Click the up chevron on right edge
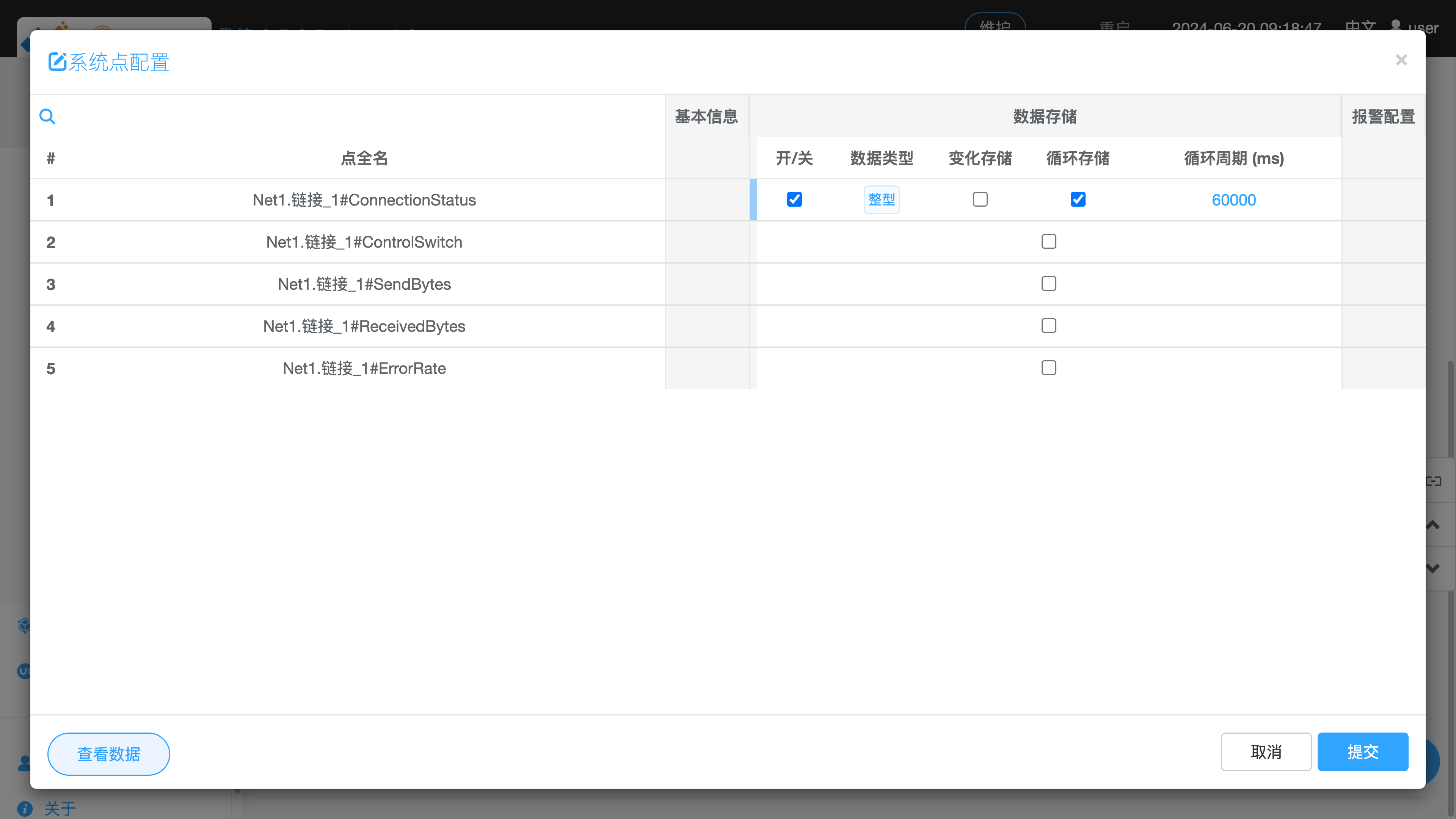 coord(1433,525)
